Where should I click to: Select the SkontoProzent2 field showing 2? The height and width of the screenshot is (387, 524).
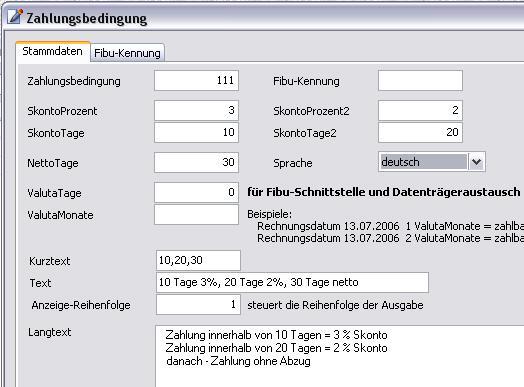pyautogui.click(x=420, y=111)
